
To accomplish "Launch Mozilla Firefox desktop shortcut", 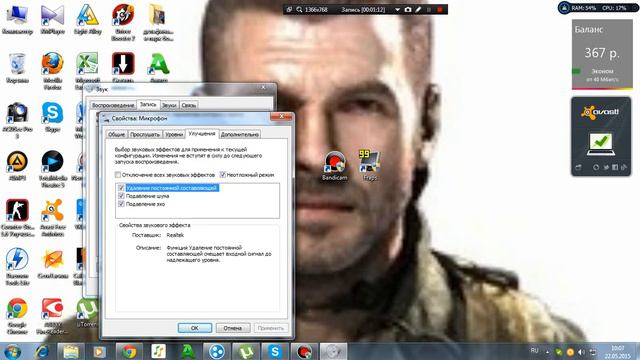I will [x=53, y=71].
